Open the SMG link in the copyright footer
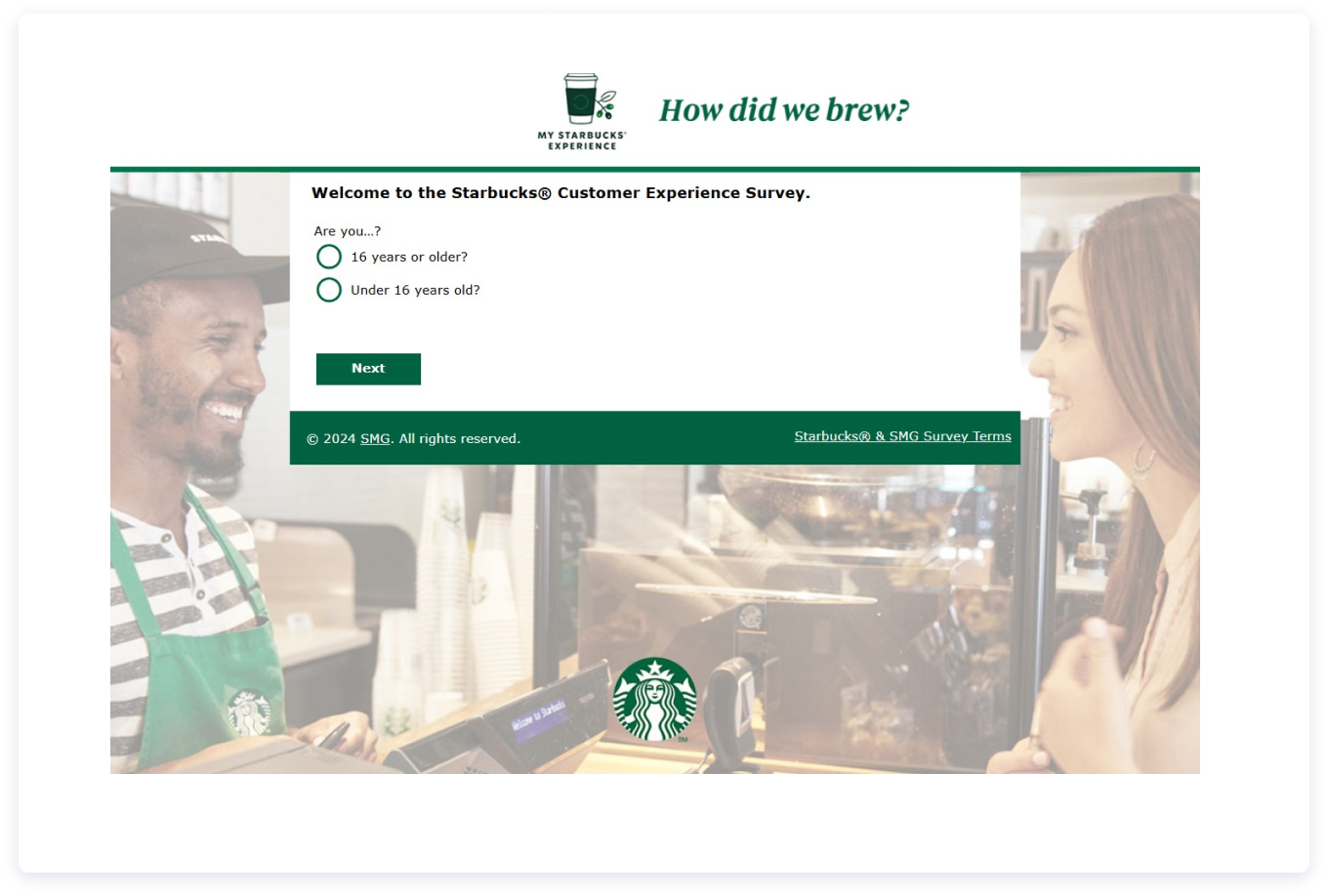The image size is (1328, 896). (x=375, y=439)
